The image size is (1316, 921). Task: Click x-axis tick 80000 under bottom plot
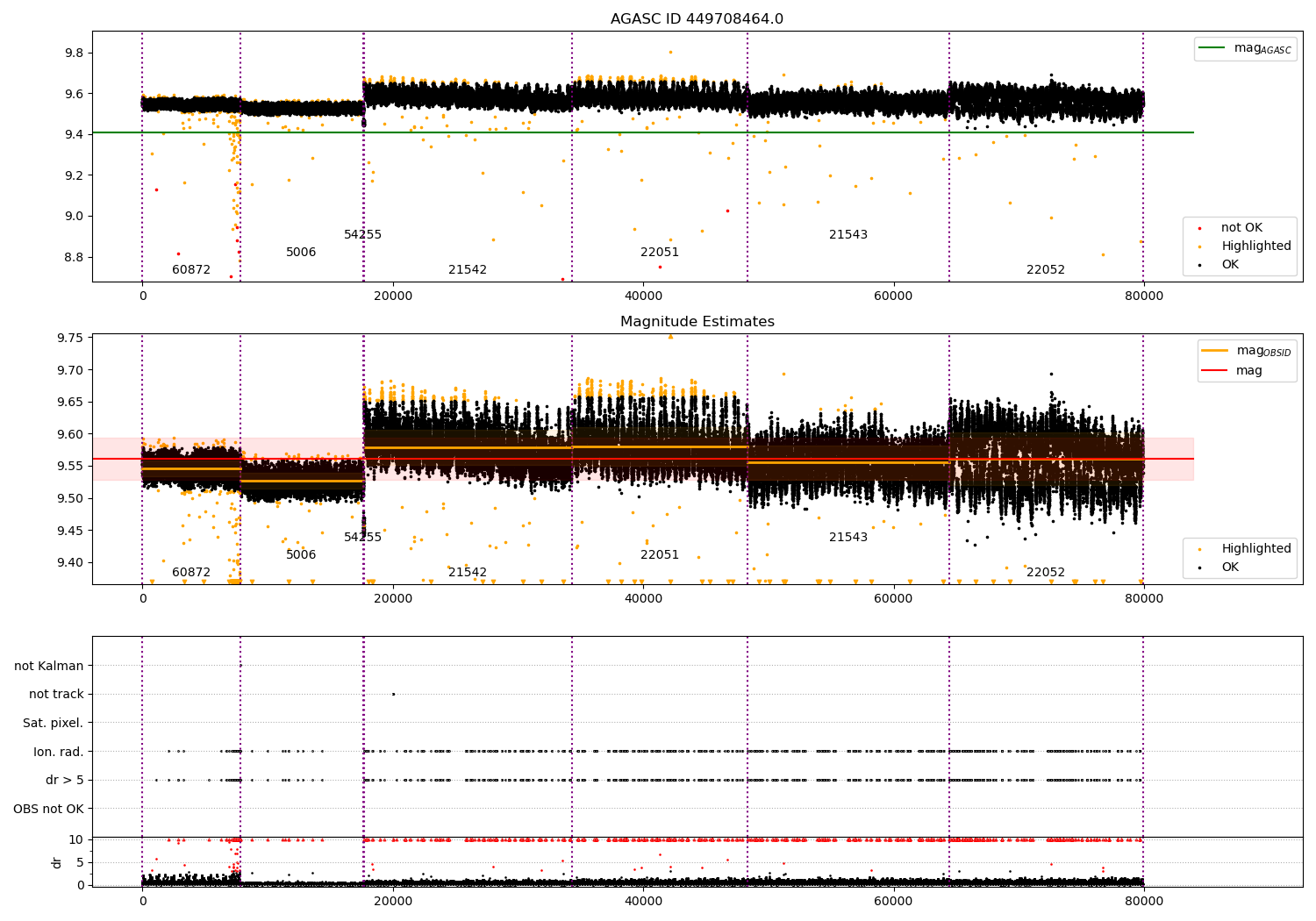(x=1144, y=901)
